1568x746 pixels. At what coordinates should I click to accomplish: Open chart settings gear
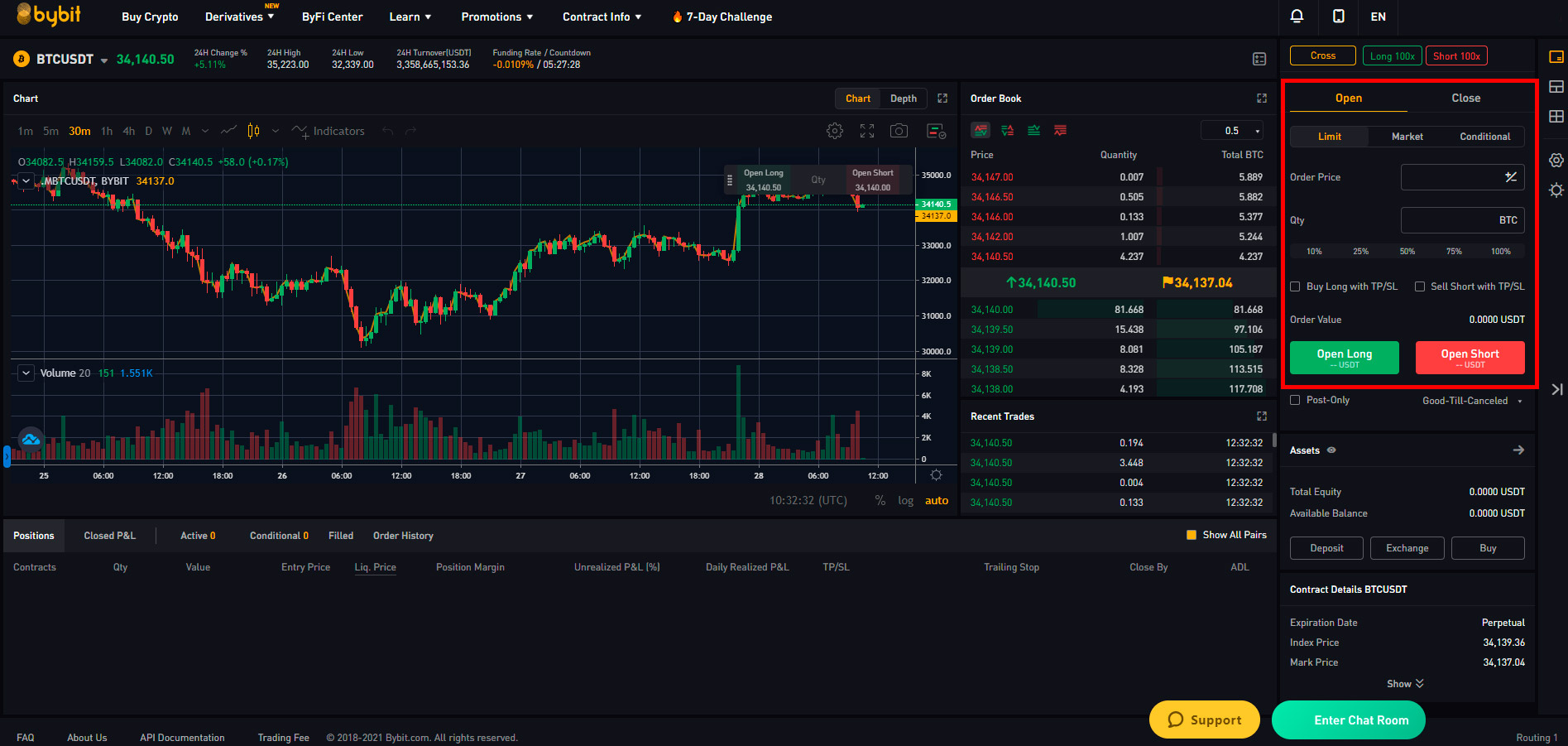pyautogui.click(x=835, y=131)
